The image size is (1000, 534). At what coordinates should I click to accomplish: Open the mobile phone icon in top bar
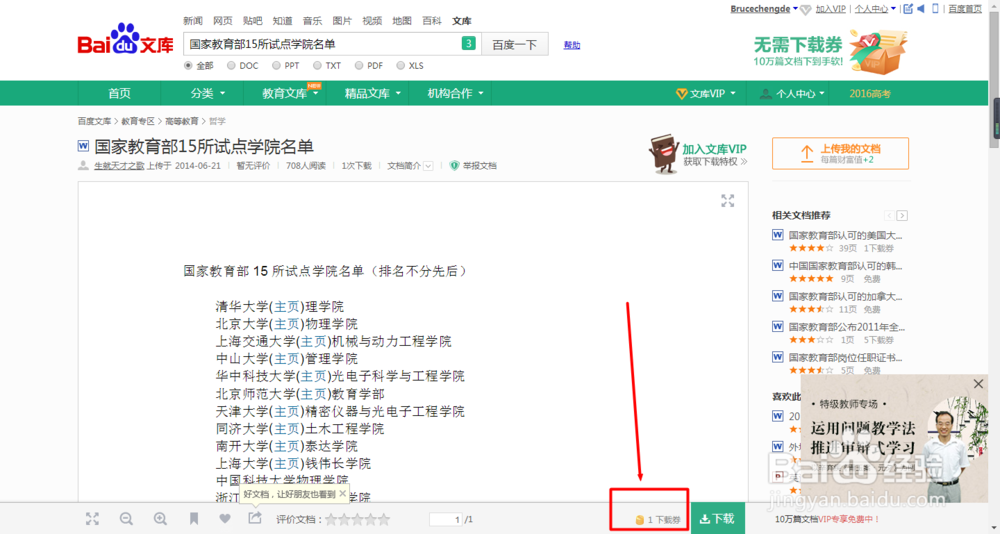936,9
